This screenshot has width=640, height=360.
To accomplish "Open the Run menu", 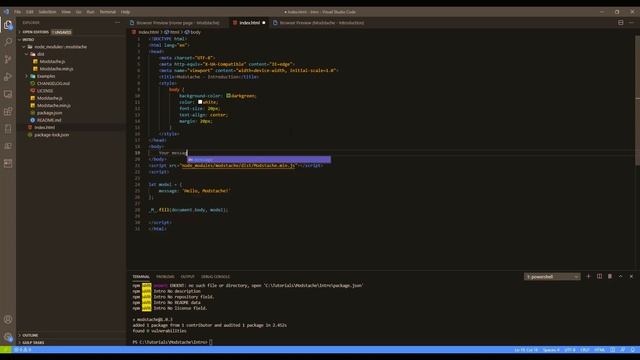I will 91,12.
